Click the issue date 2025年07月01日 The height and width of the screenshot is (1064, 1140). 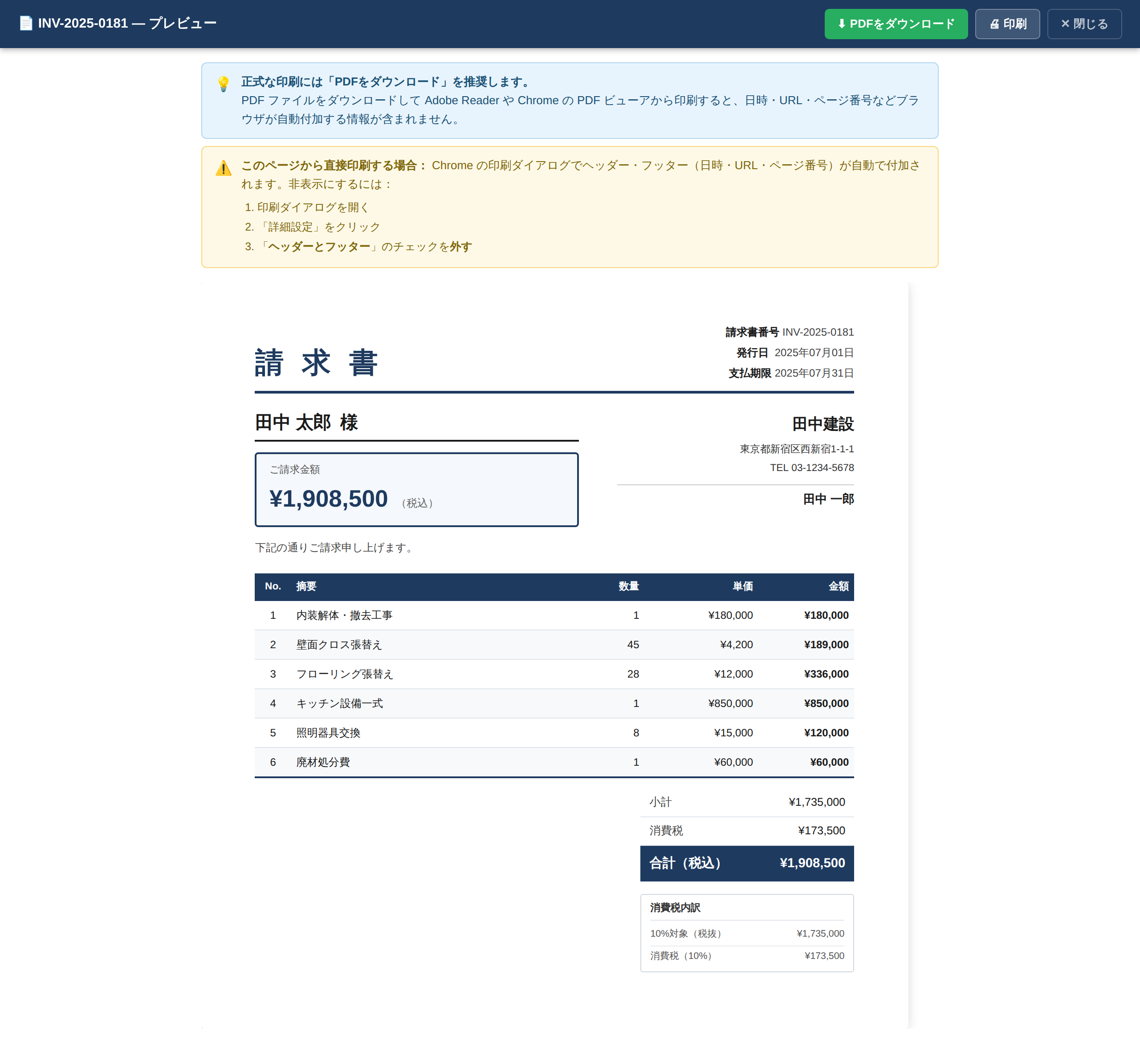814,353
